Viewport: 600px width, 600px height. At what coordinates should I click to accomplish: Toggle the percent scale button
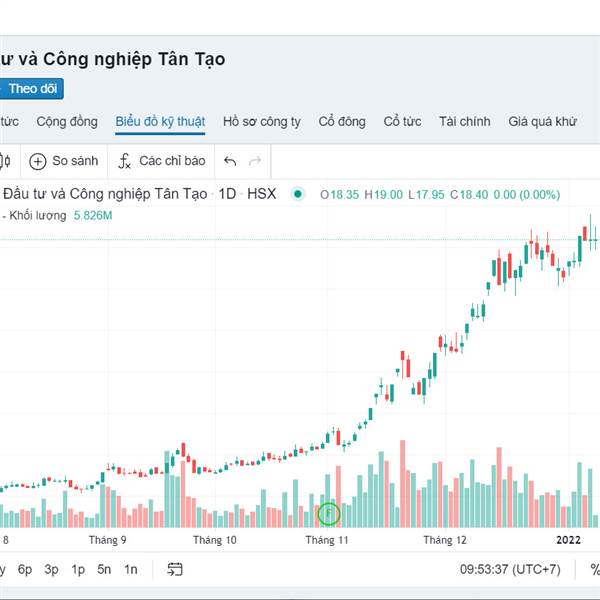coord(595,569)
